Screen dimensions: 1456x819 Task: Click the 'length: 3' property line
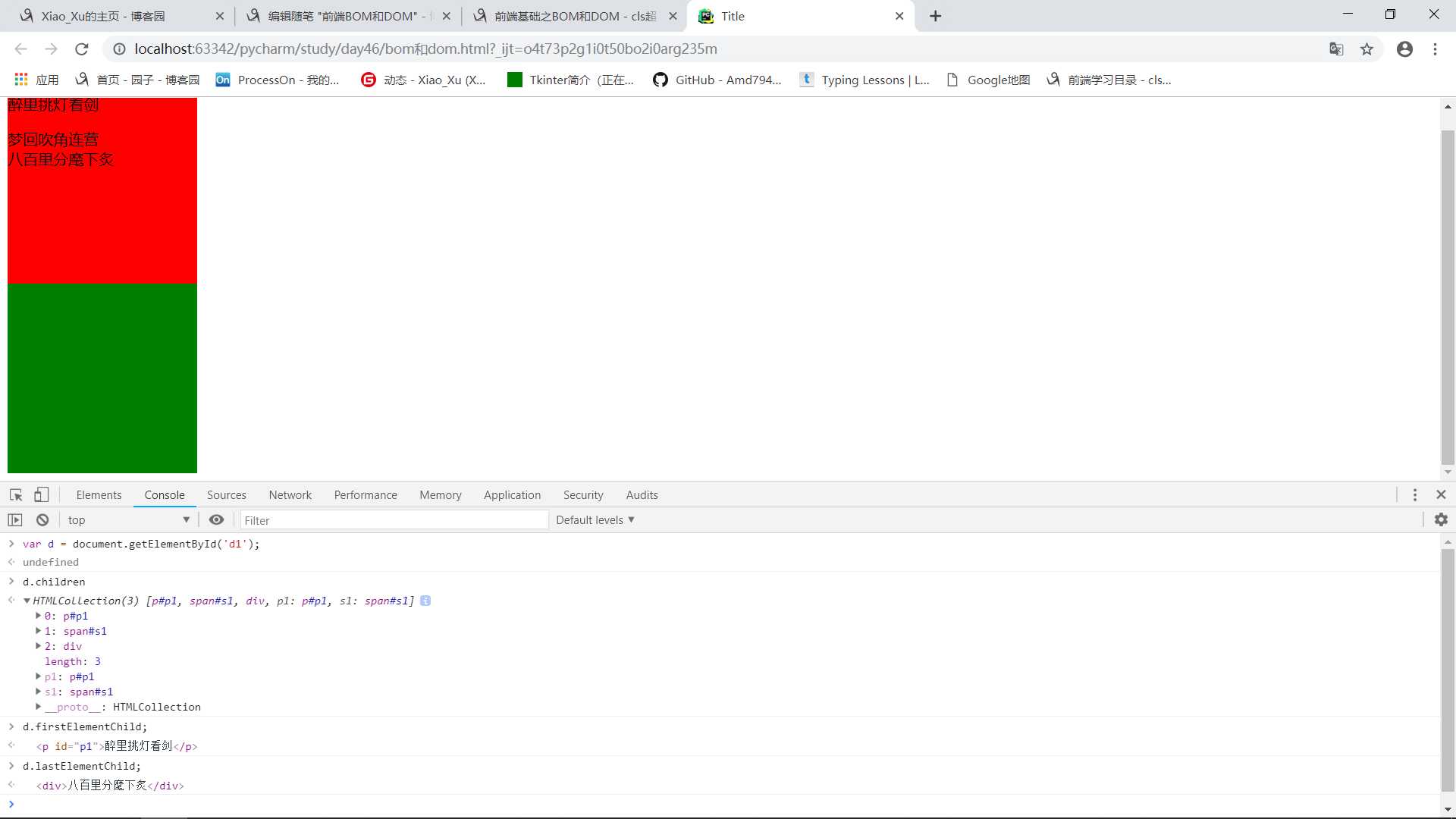pos(73,661)
